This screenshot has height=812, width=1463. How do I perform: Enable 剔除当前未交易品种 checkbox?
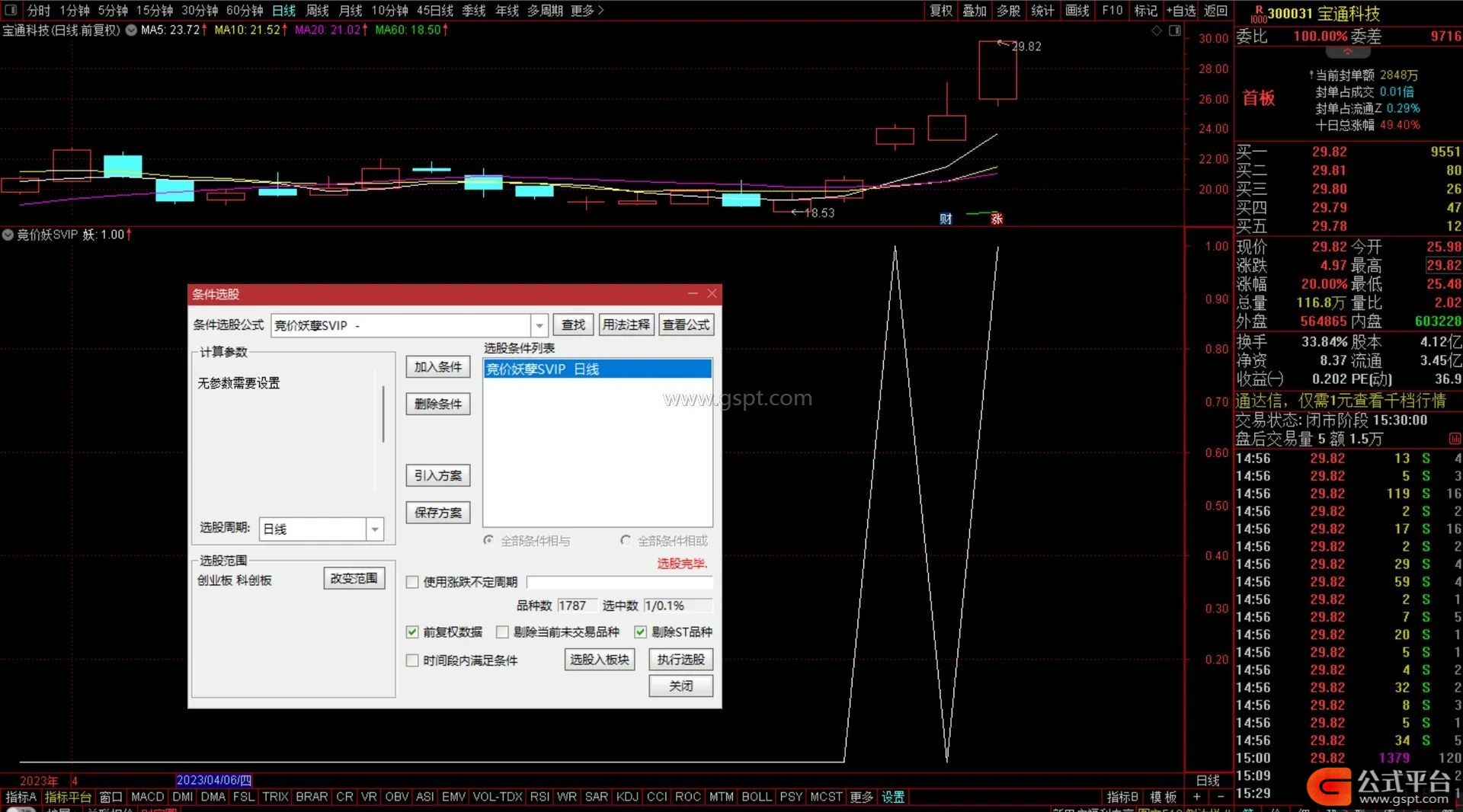click(x=502, y=631)
